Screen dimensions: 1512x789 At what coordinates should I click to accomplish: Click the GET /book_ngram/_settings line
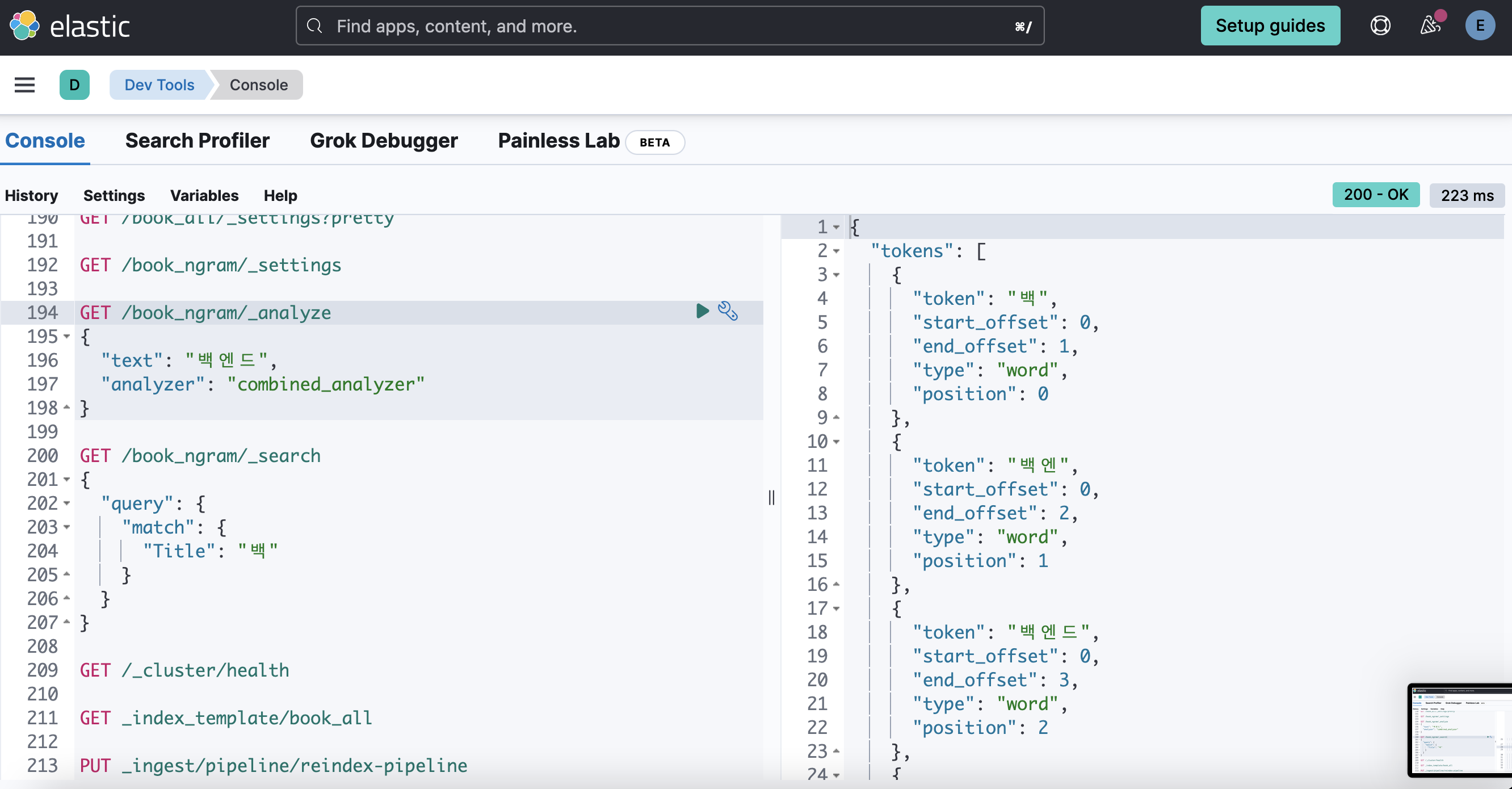(211, 265)
